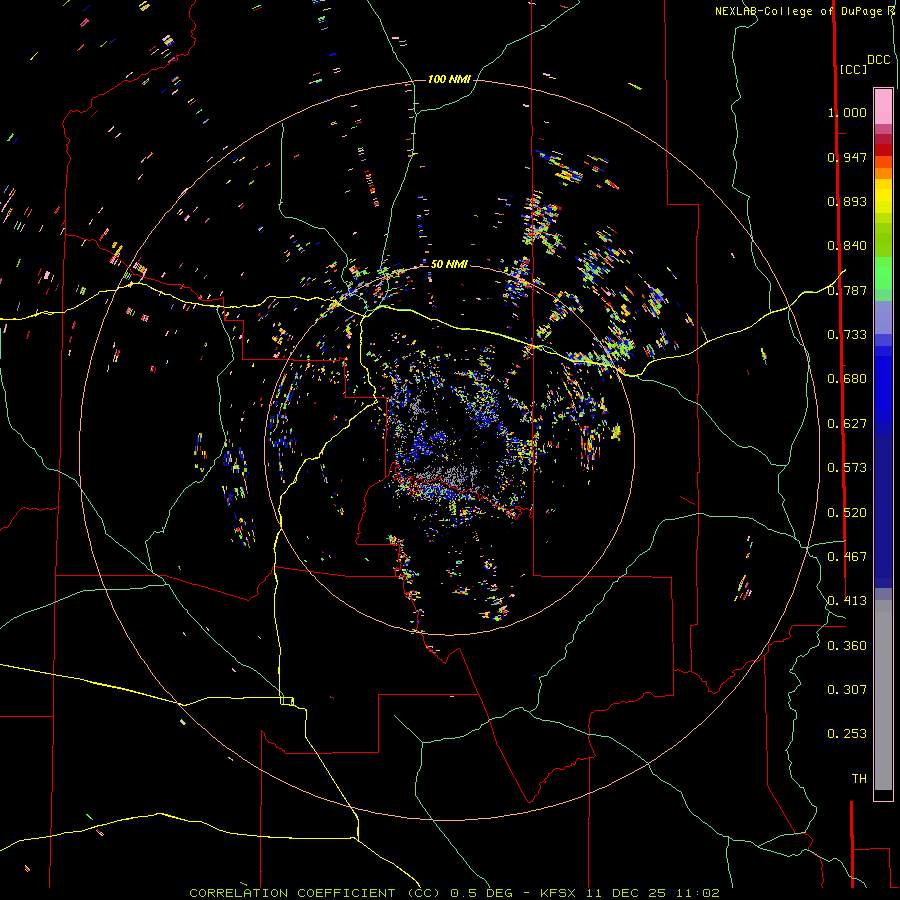The image size is (900, 900).
Task: Click the 0.307 scale value
Action: point(847,690)
